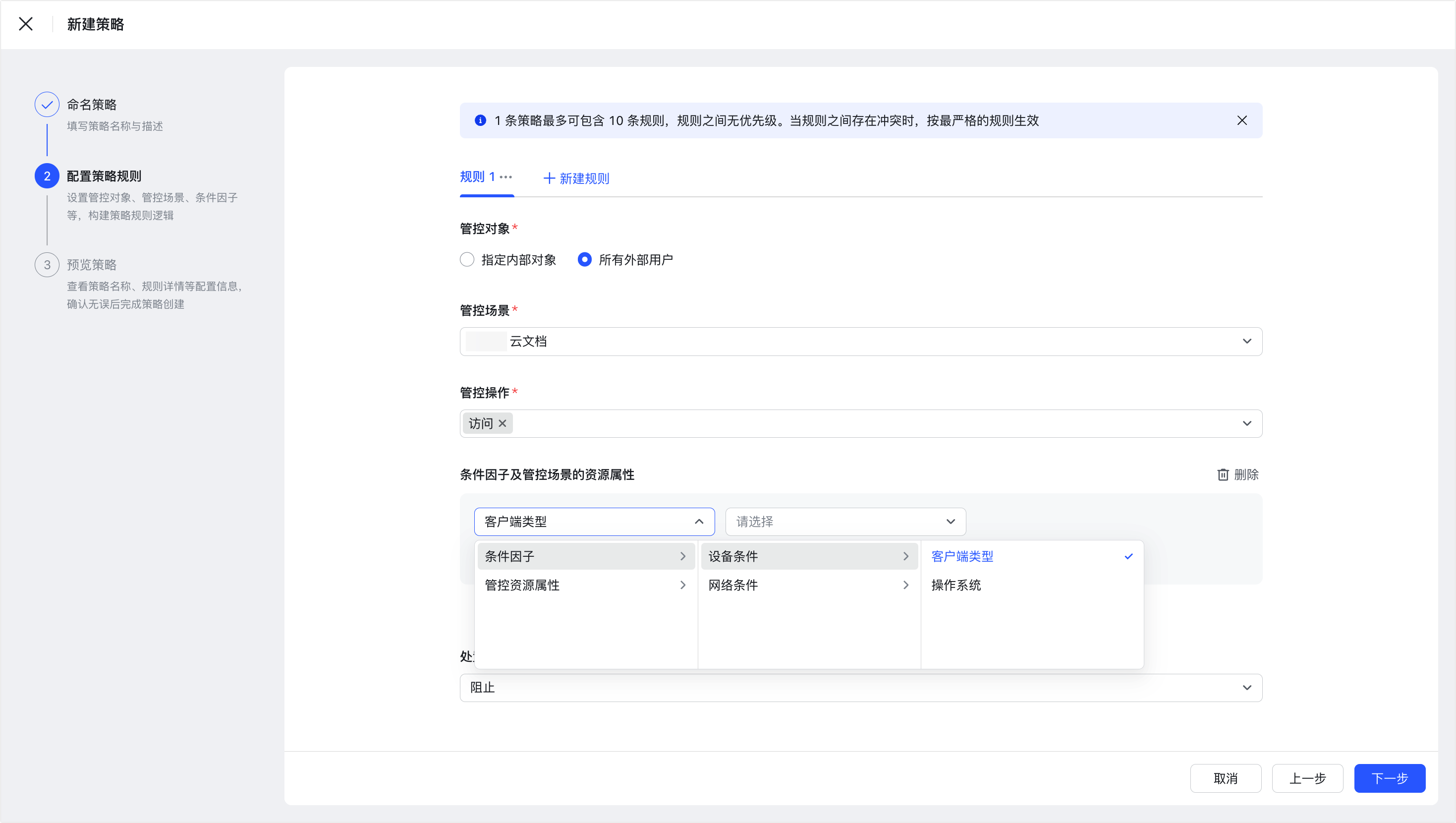This screenshot has width=1456, height=823.
Task: Collapse the 客户端类型 selector
Action: (x=595, y=522)
